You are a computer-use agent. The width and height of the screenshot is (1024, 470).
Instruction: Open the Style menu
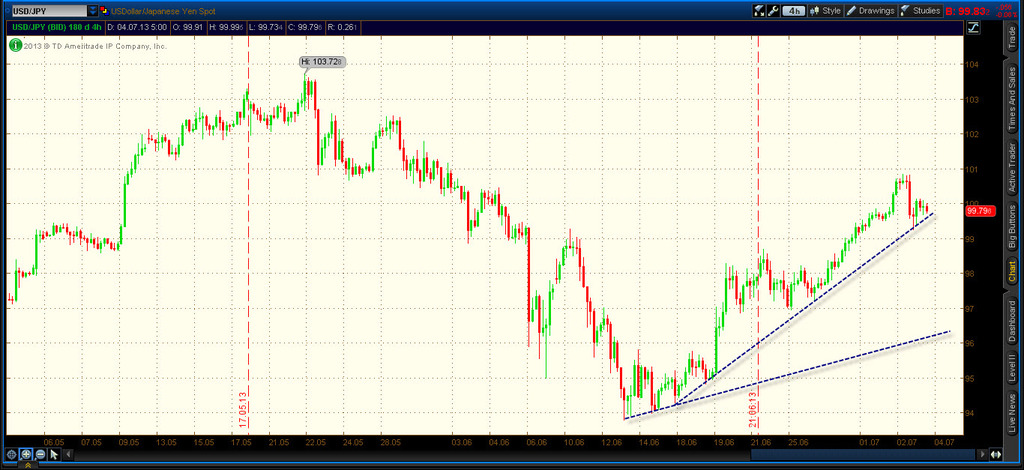[x=825, y=10]
